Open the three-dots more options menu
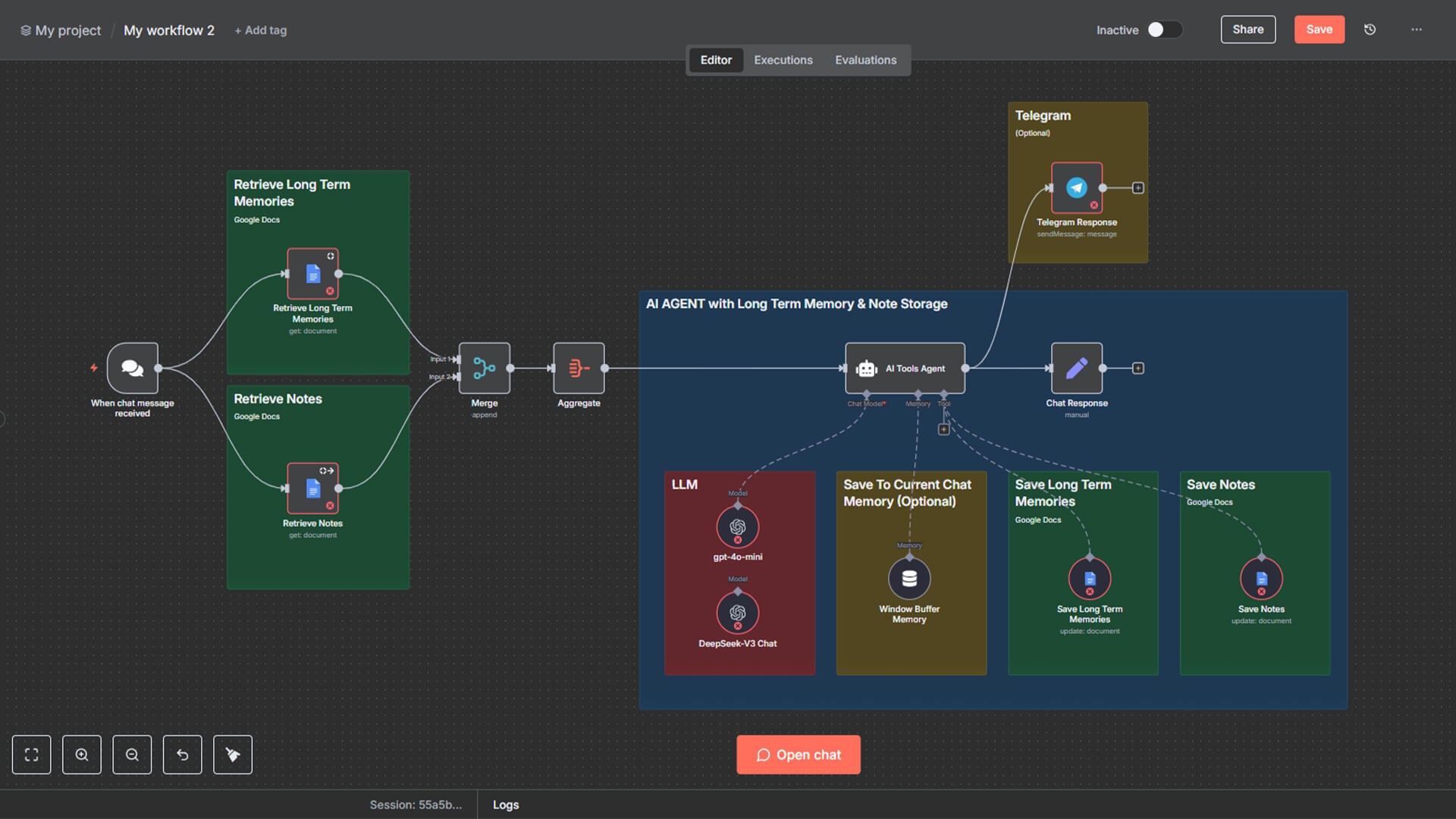Screen dimensions: 1456x819 tap(1416, 30)
